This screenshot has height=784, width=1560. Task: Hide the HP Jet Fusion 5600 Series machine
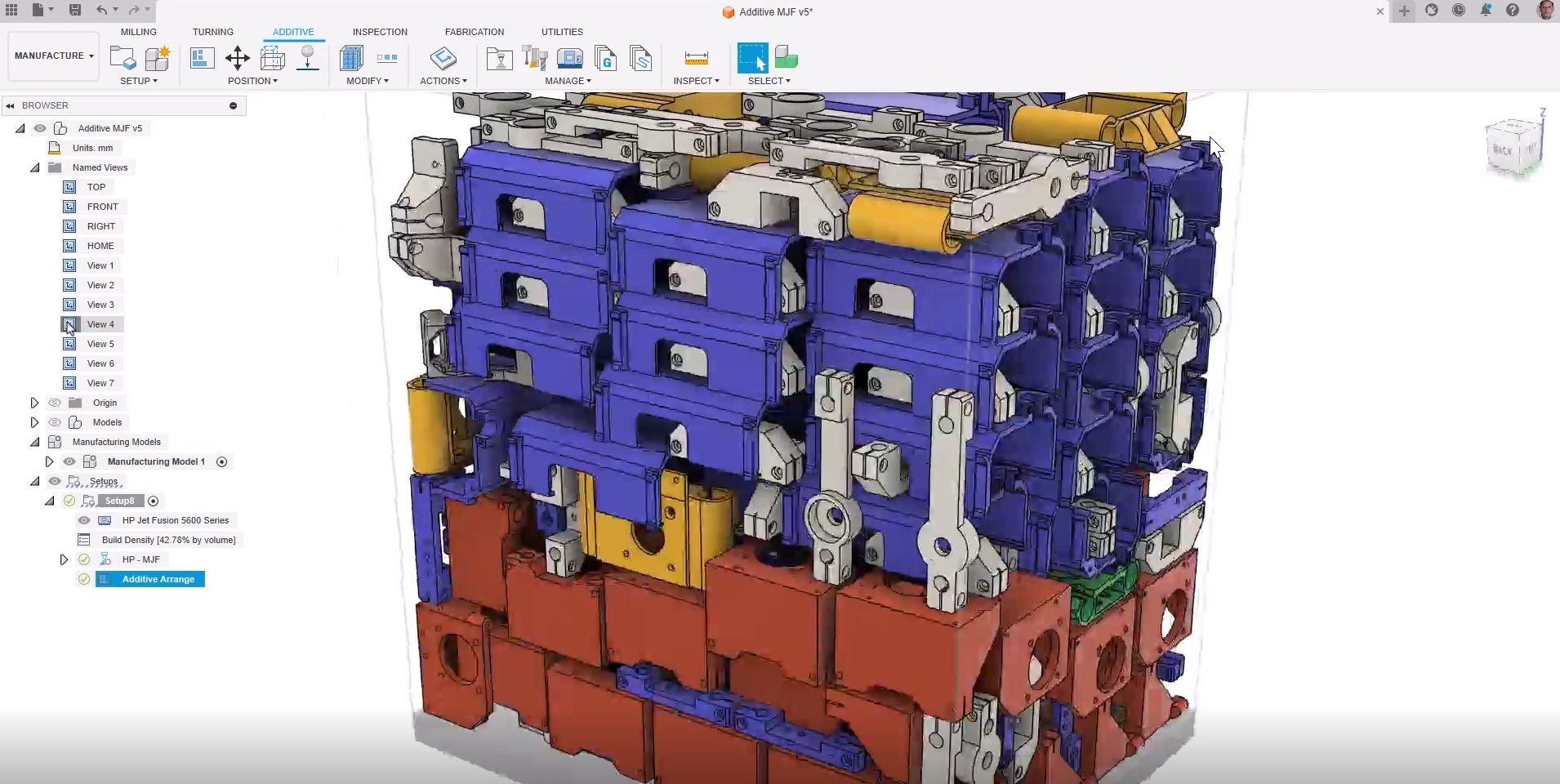83,520
